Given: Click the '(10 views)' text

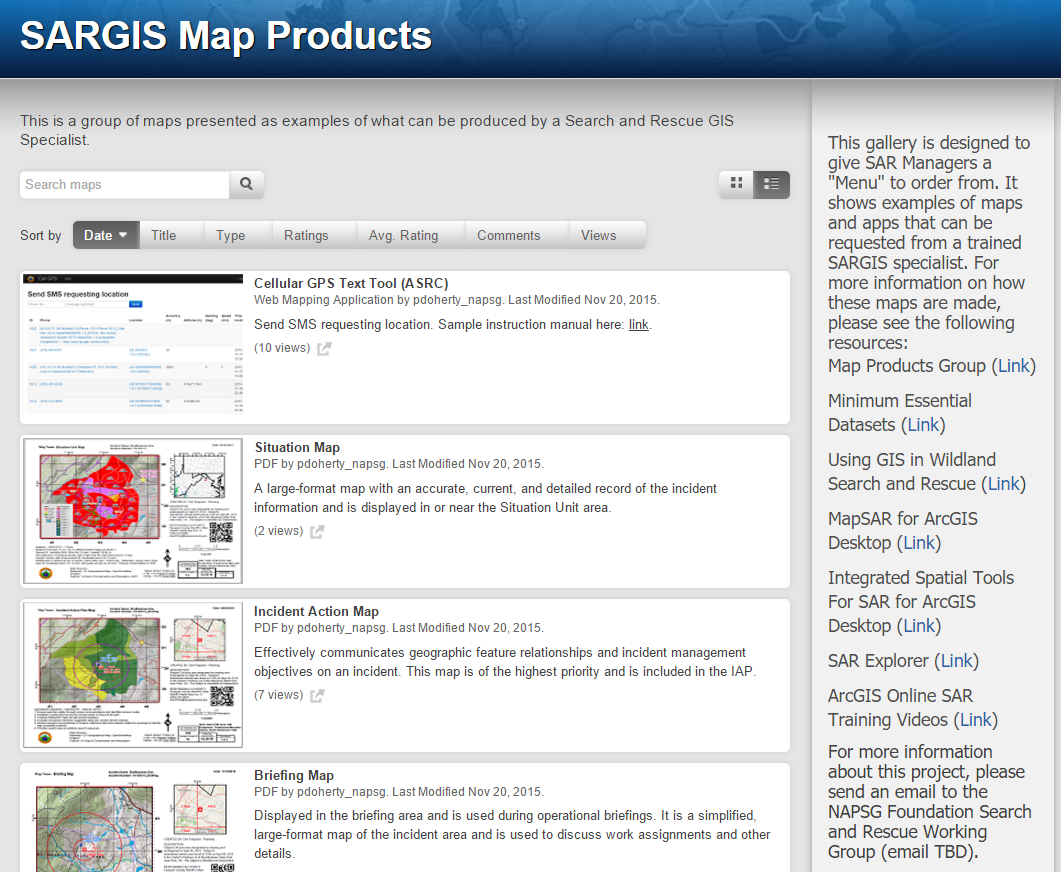Looking at the screenshot, I should [x=282, y=348].
